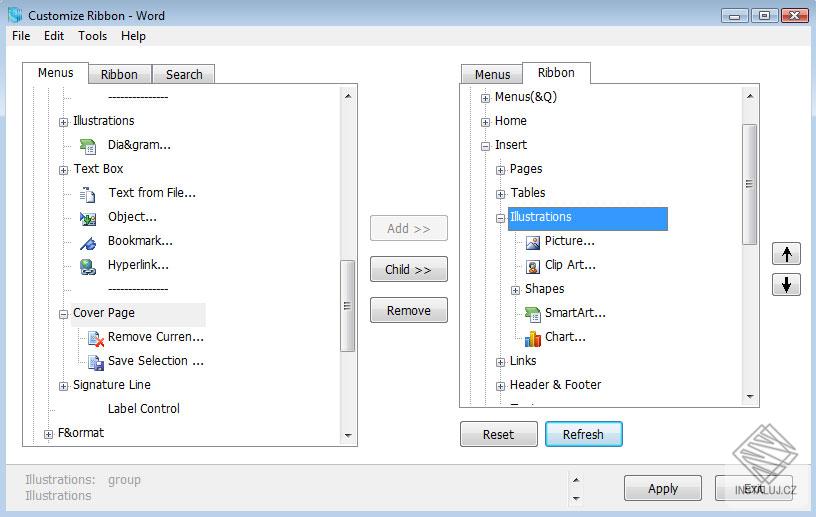Click the Object item icon

87,218
